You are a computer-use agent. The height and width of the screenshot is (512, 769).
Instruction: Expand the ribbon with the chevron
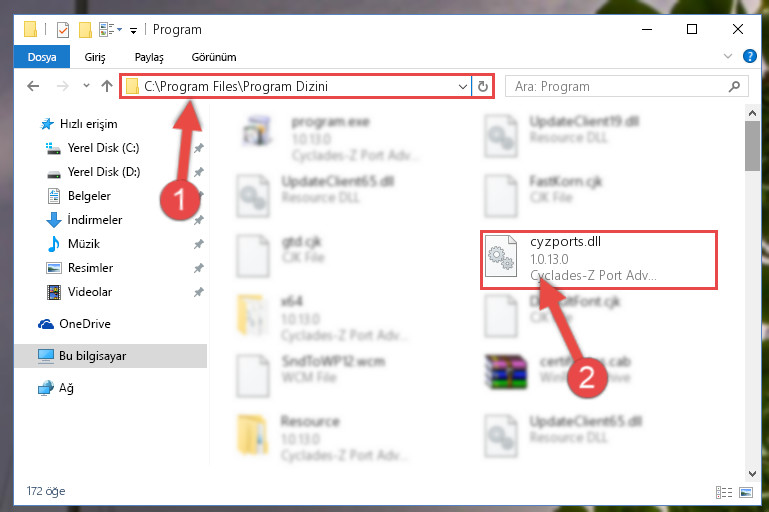point(728,56)
